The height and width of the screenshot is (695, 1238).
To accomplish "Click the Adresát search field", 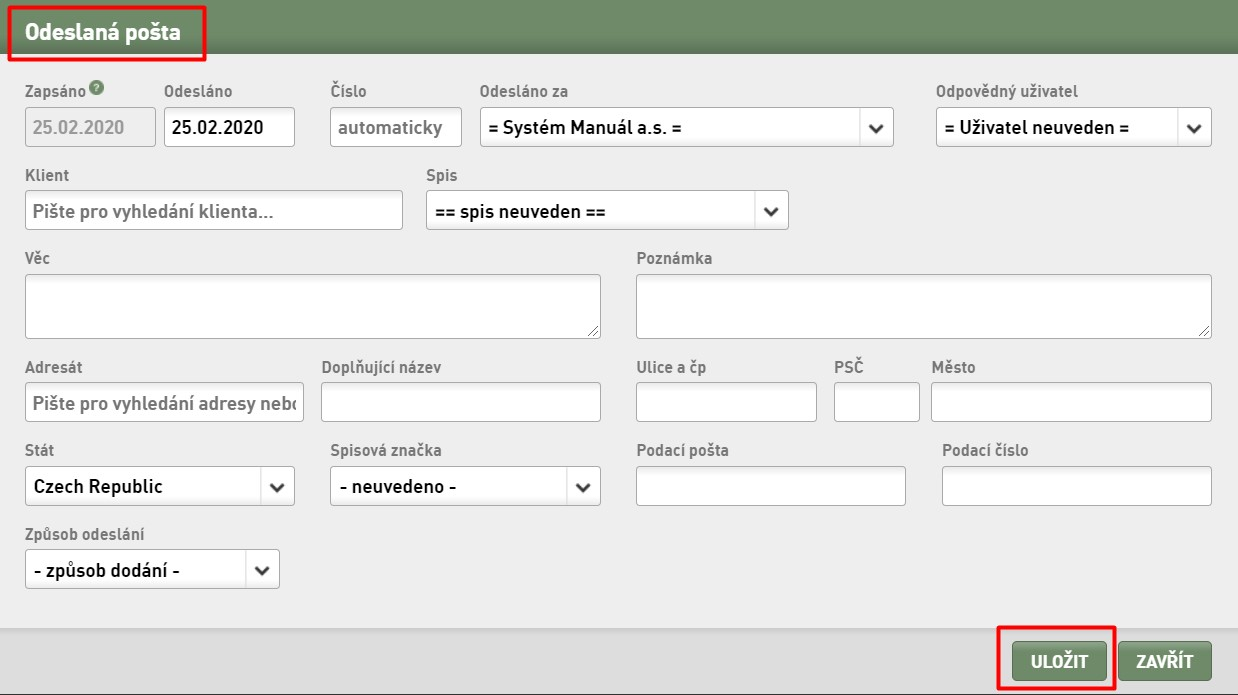I will (x=164, y=402).
